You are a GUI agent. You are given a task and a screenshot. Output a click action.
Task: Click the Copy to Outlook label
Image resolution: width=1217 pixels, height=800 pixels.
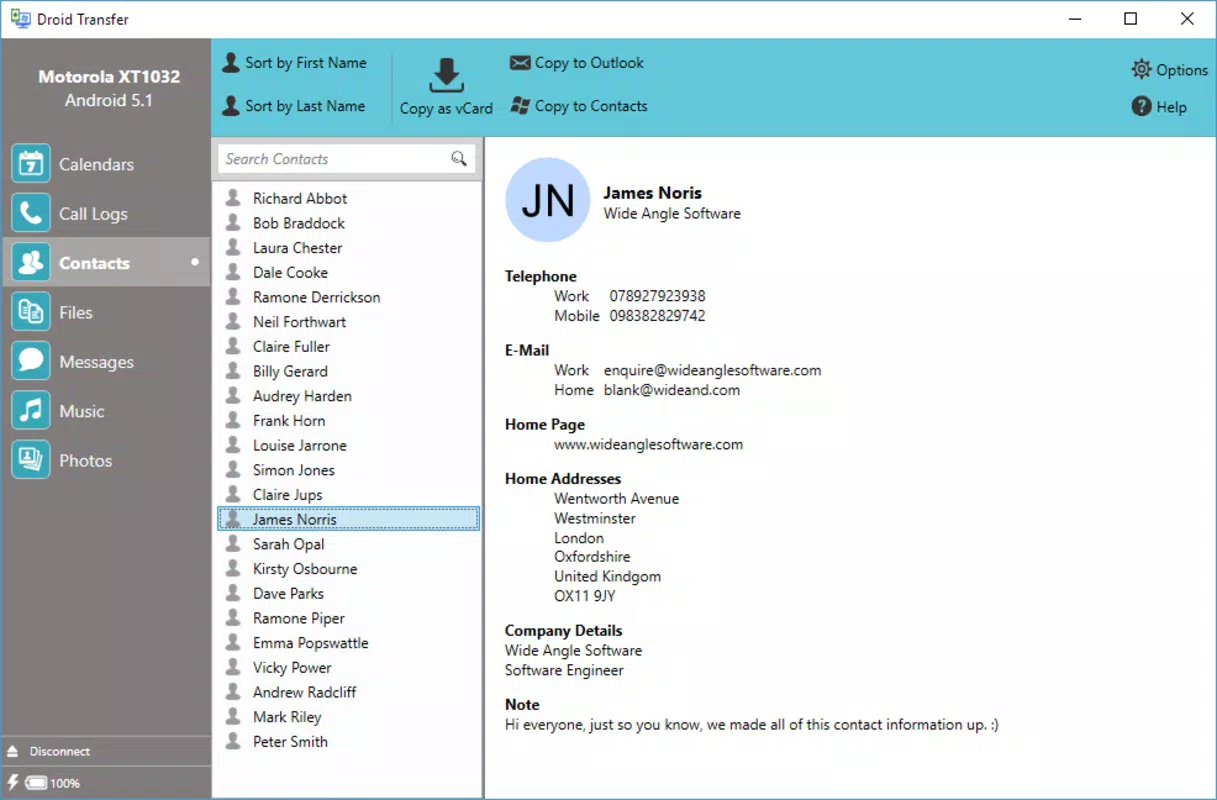click(589, 63)
